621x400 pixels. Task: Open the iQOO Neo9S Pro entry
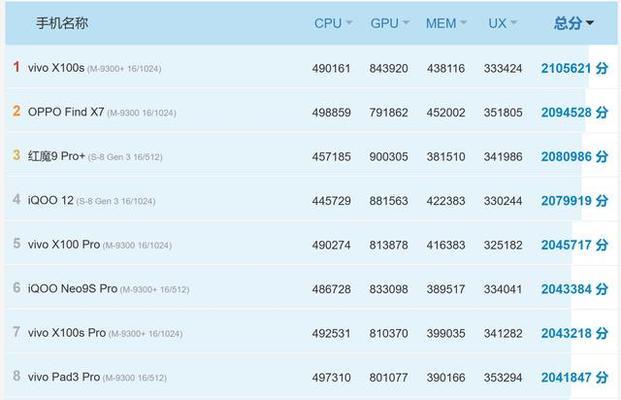[x=109, y=289]
